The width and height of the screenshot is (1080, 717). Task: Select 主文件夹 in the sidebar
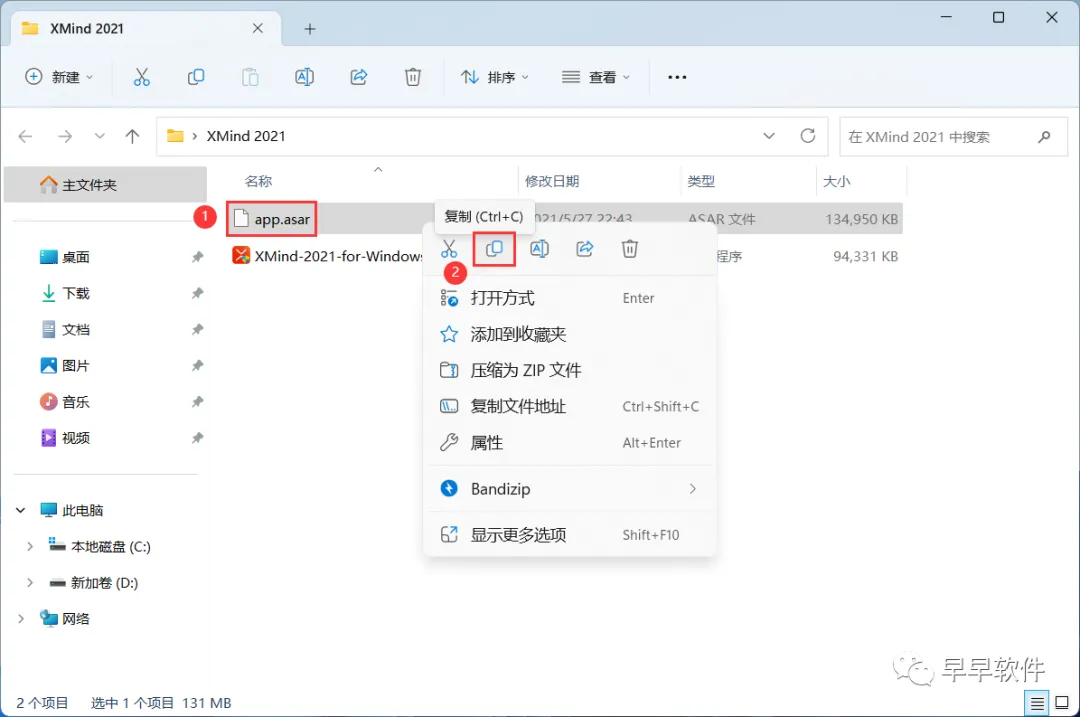[105, 185]
